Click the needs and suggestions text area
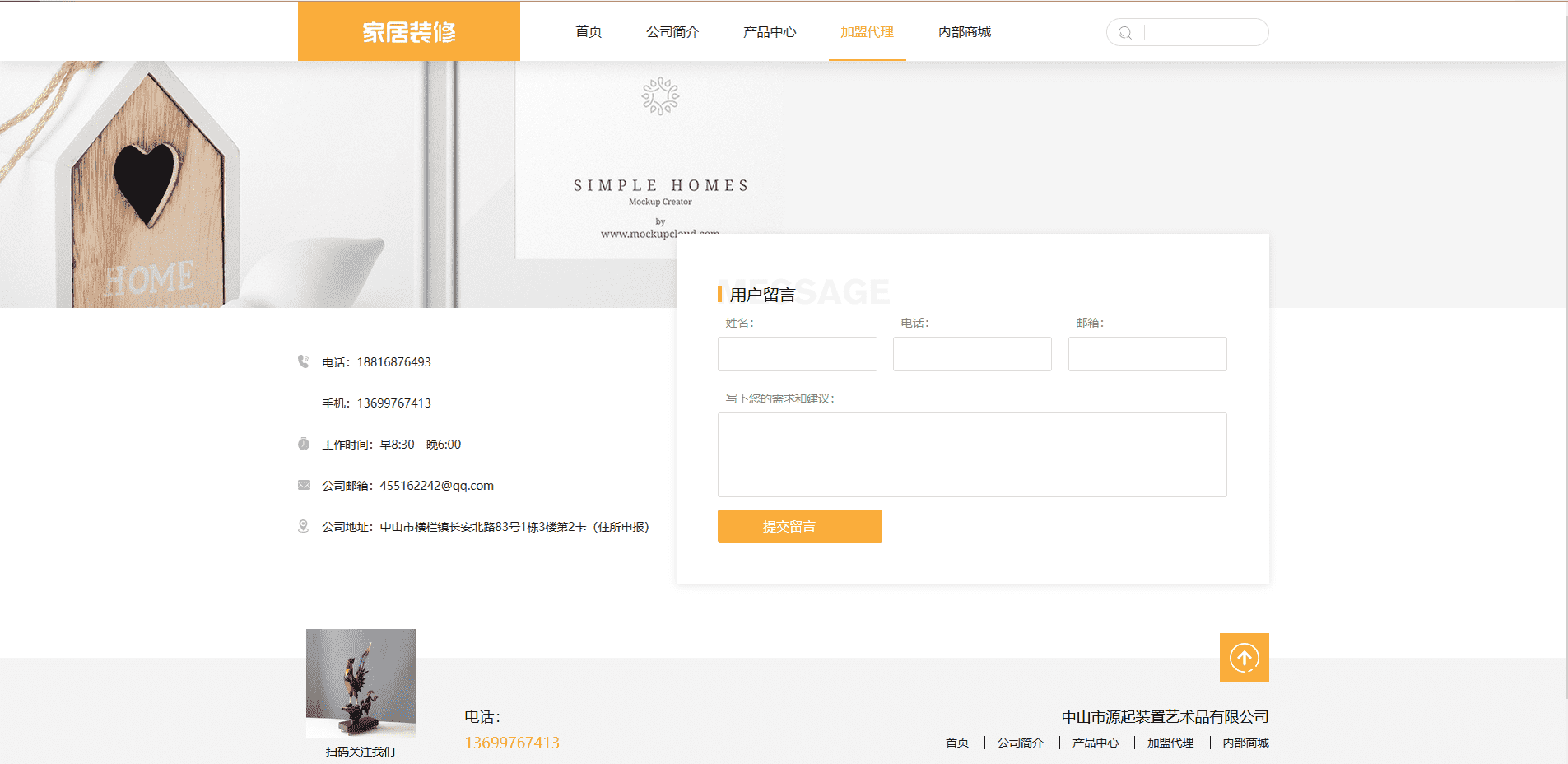 click(x=972, y=454)
